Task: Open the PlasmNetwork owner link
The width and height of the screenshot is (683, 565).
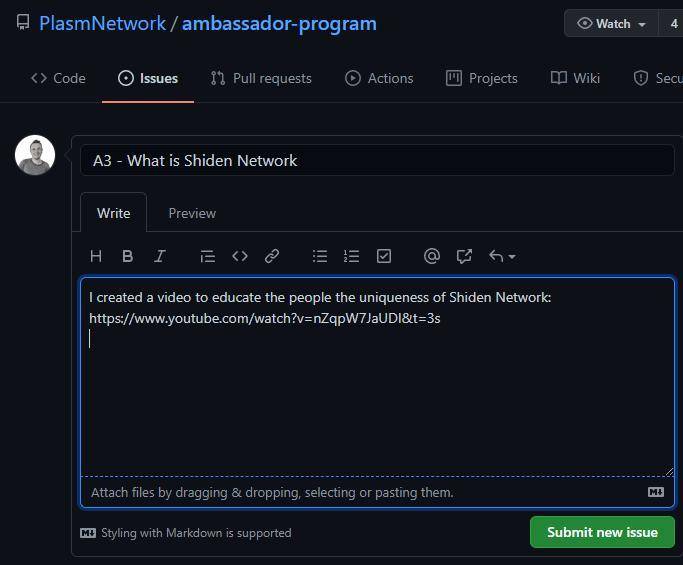Action: click(x=102, y=24)
